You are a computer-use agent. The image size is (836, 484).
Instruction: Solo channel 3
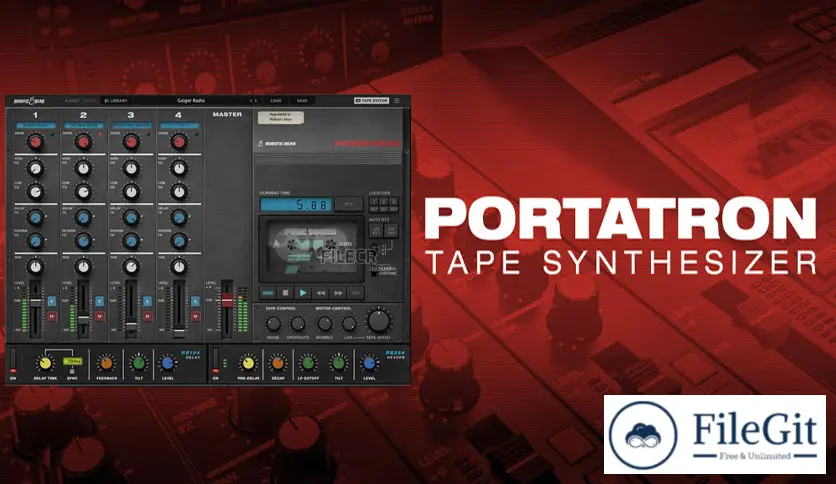(x=148, y=302)
